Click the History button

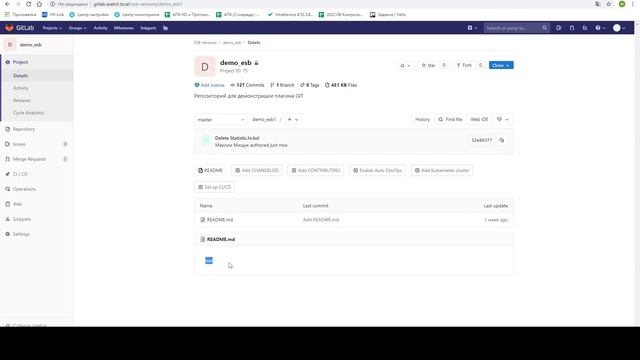click(422, 119)
